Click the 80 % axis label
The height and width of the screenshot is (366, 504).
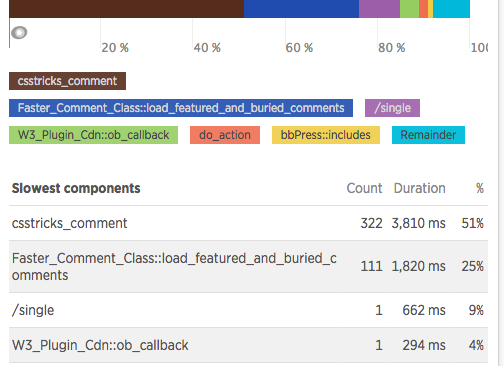coord(392,48)
